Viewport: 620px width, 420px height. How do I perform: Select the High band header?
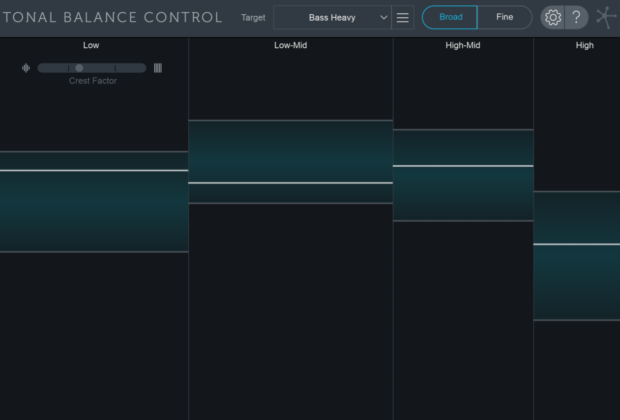584,45
